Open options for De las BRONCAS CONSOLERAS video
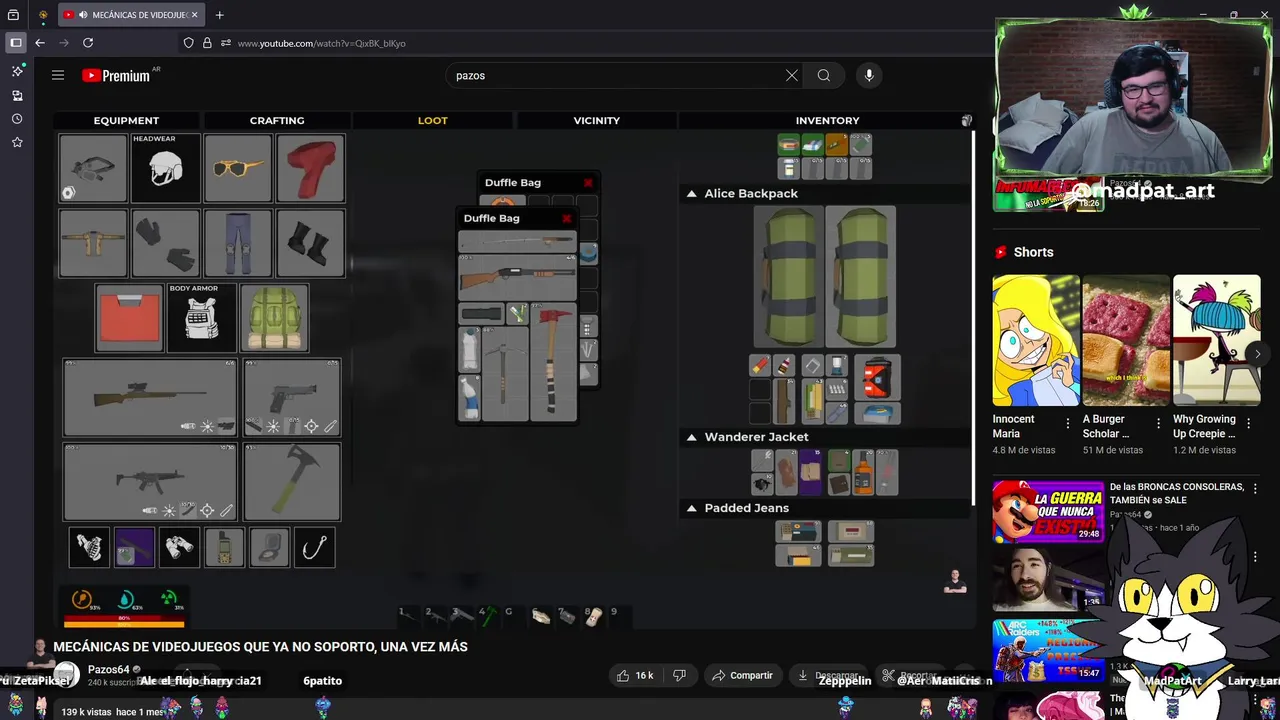Viewport: 1280px width, 720px height. 1256,489
